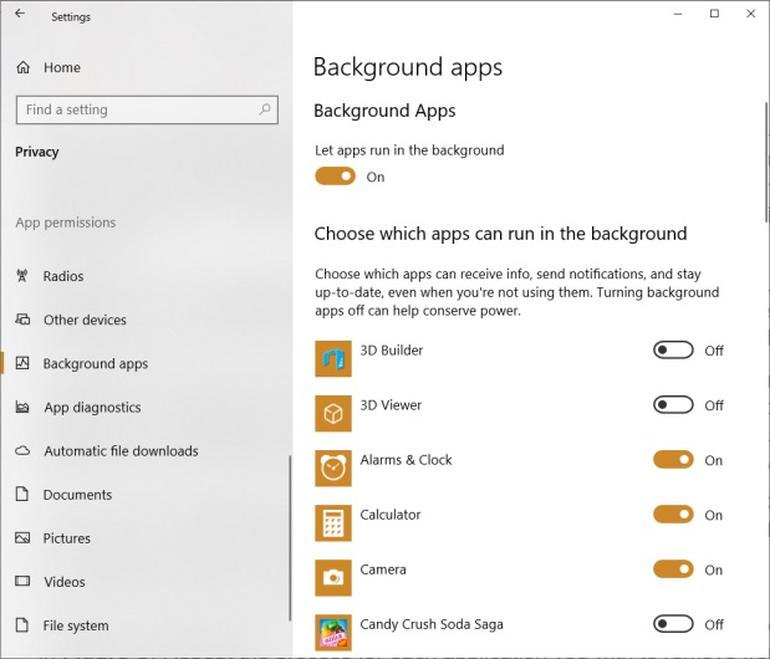Click the main page scrollbar thumb
770x659 pixels.
pos(767,162)
